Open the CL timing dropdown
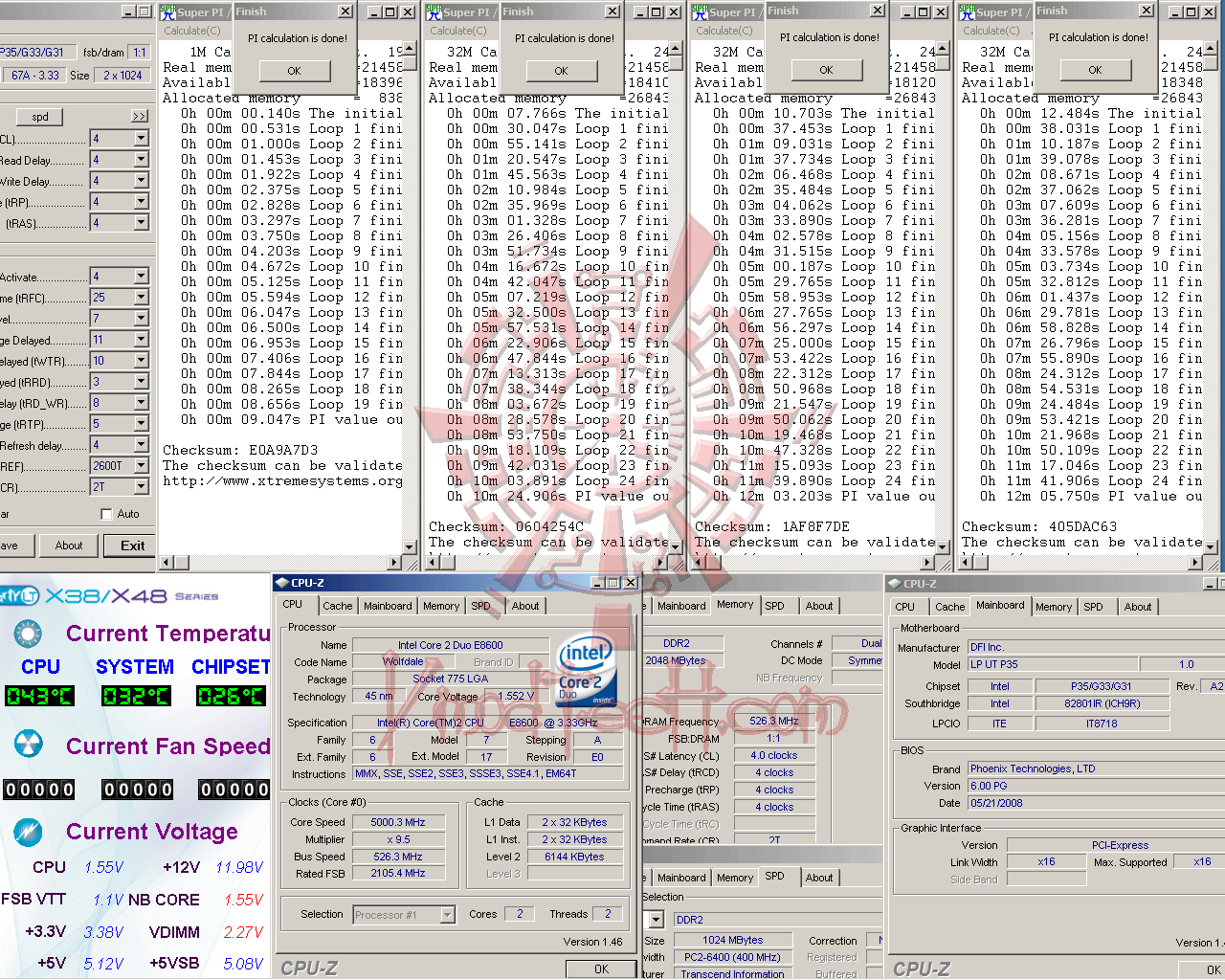Image resolution: width=1225 pixels, height=980 pixels. click(x=142, y=139)
